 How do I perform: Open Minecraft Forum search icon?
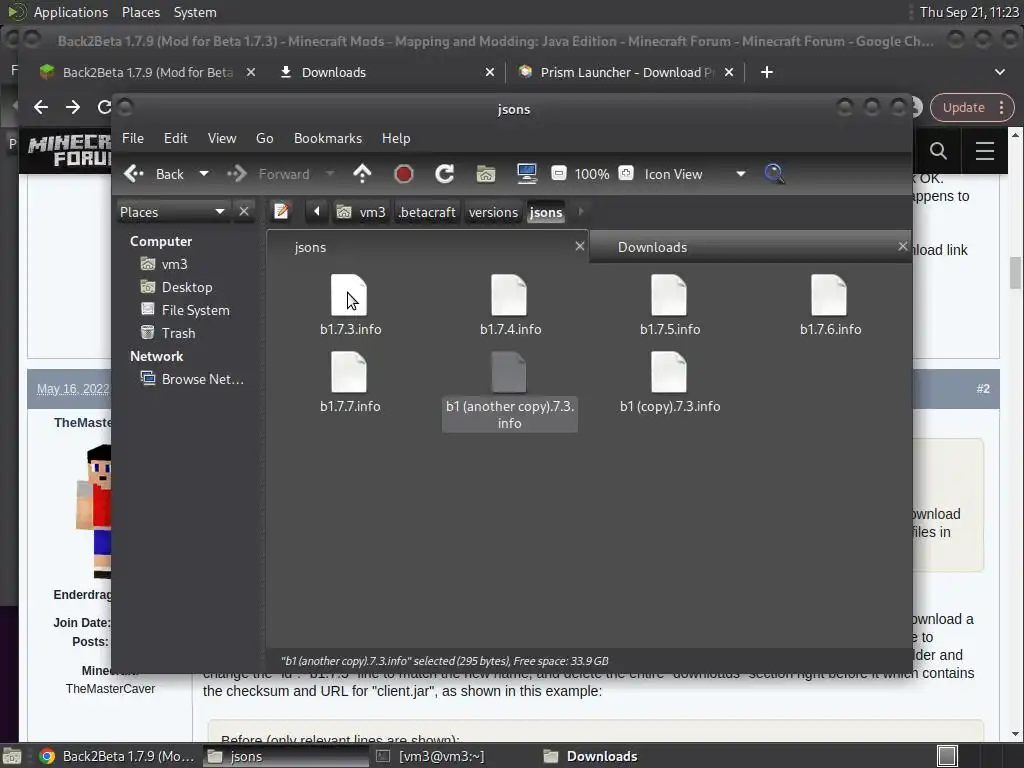(x=938, y=151)
